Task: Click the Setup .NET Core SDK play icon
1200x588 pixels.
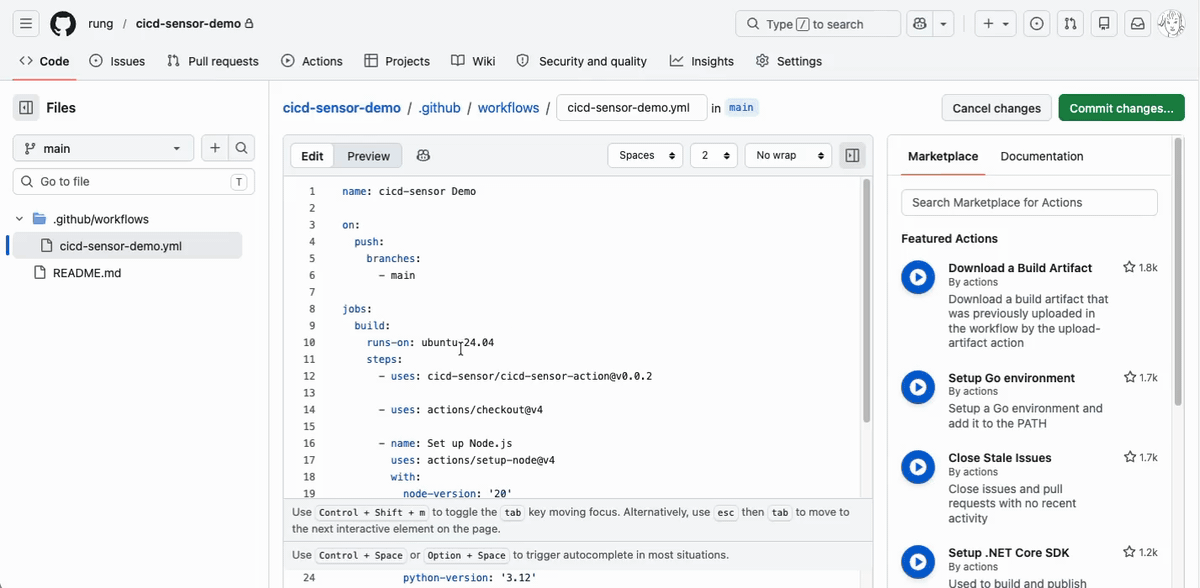Action: pyautogui.click(x=918, y=562)
